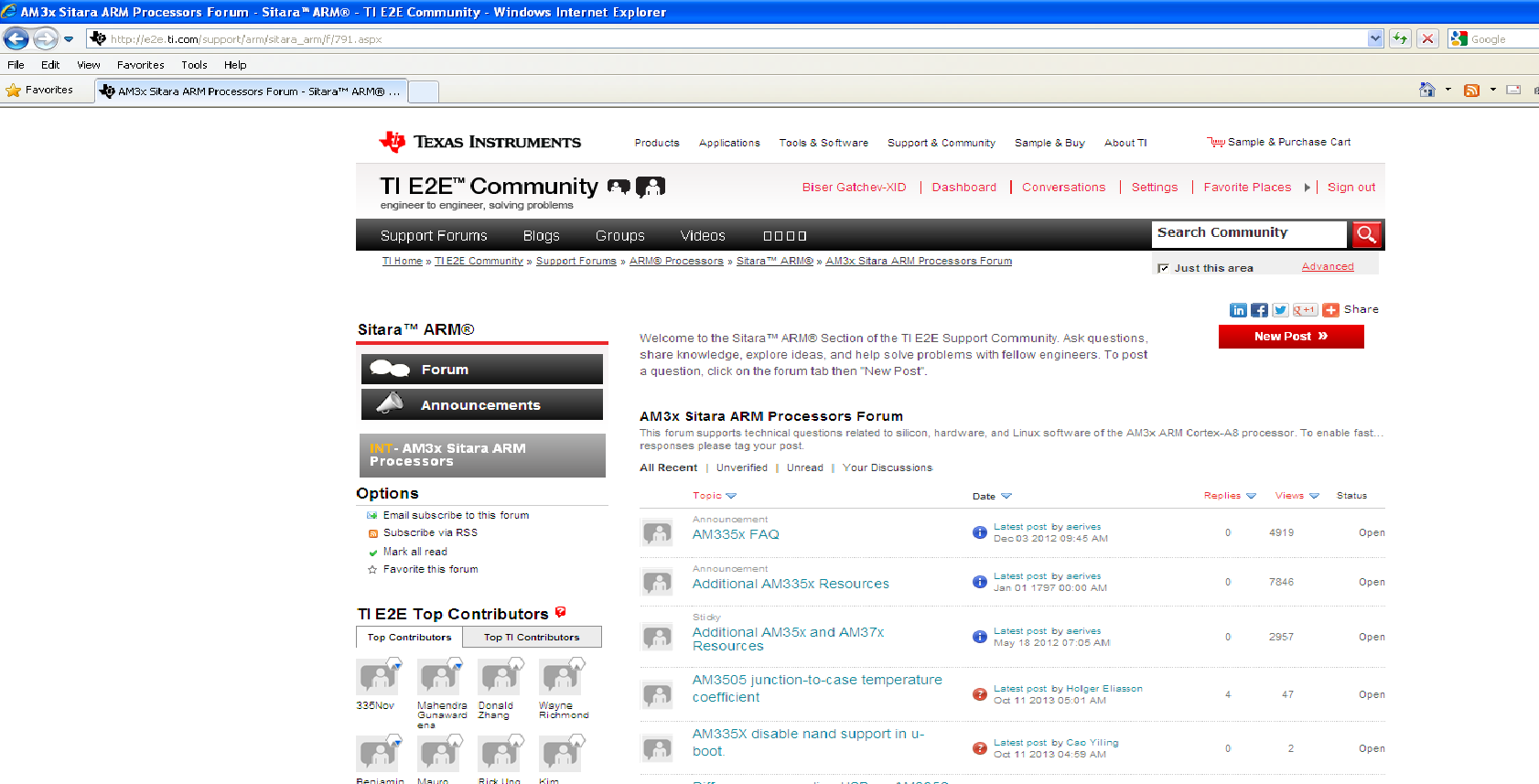Share the page on Twitter
This screenshot has width=1539, height=784.
coord(1280,310)
